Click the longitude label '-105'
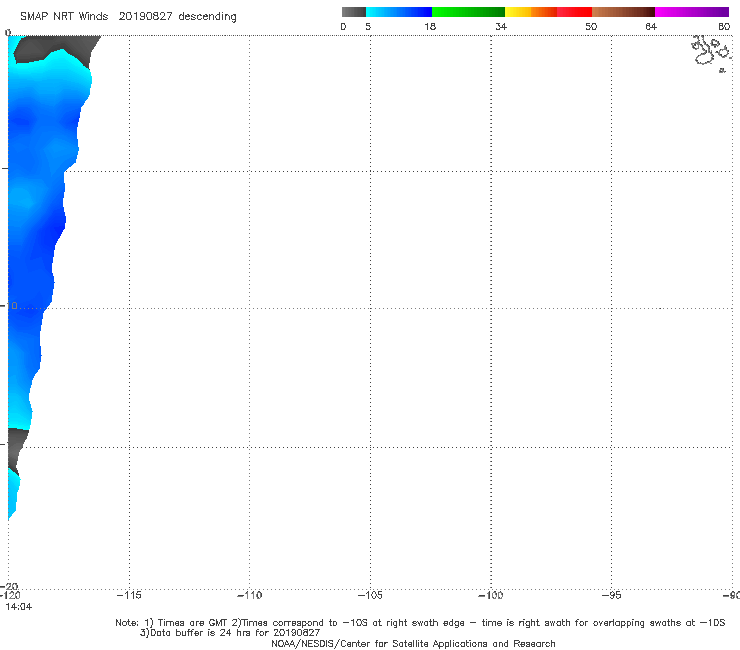Image resolution: width=740 pixels, height=650 pixels. click(x=370, y=595)
